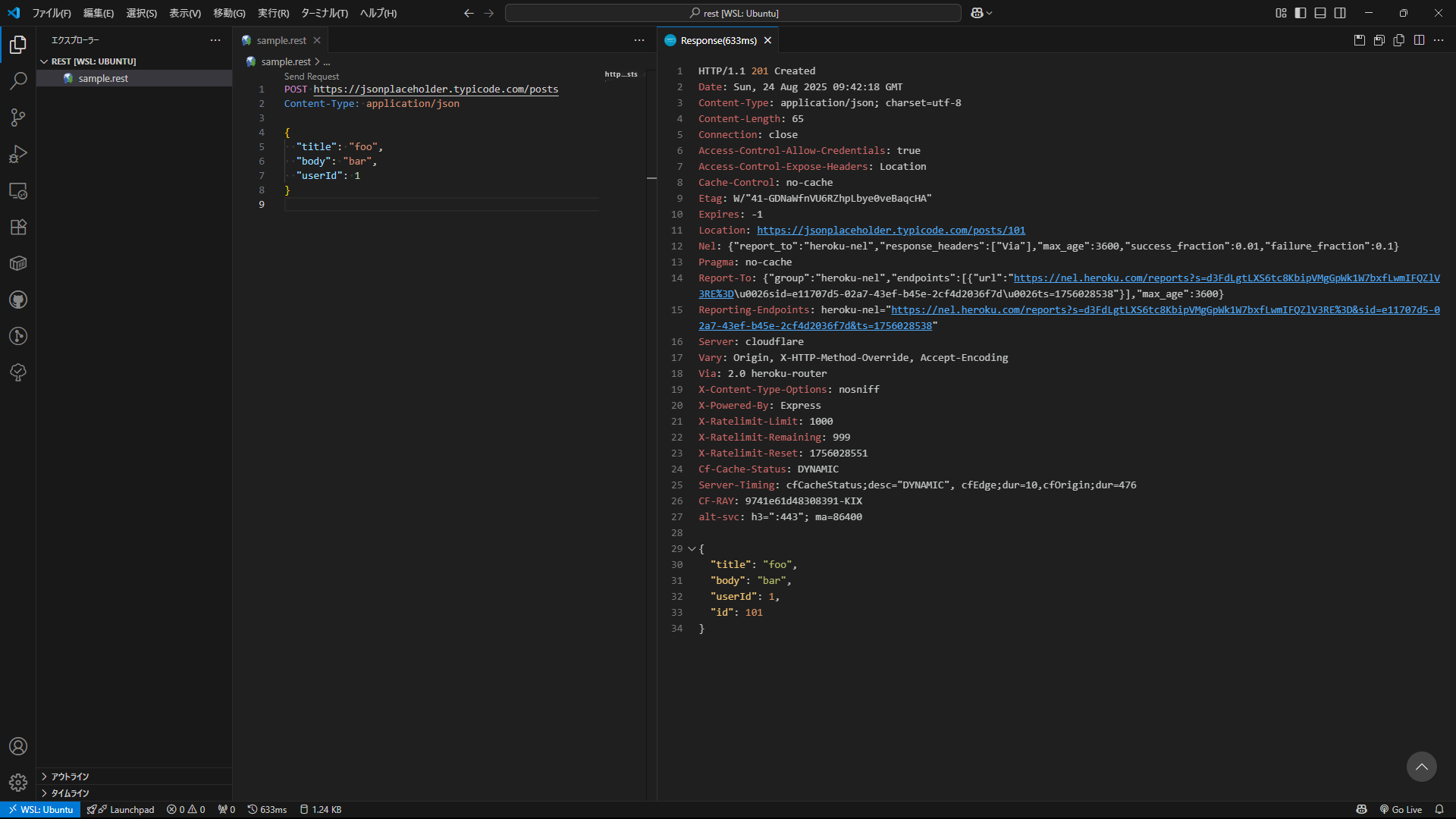Viewport: 1456px width, 819px height.
Task: Open the Remote Explorer panel
Action: click(18, 191)
